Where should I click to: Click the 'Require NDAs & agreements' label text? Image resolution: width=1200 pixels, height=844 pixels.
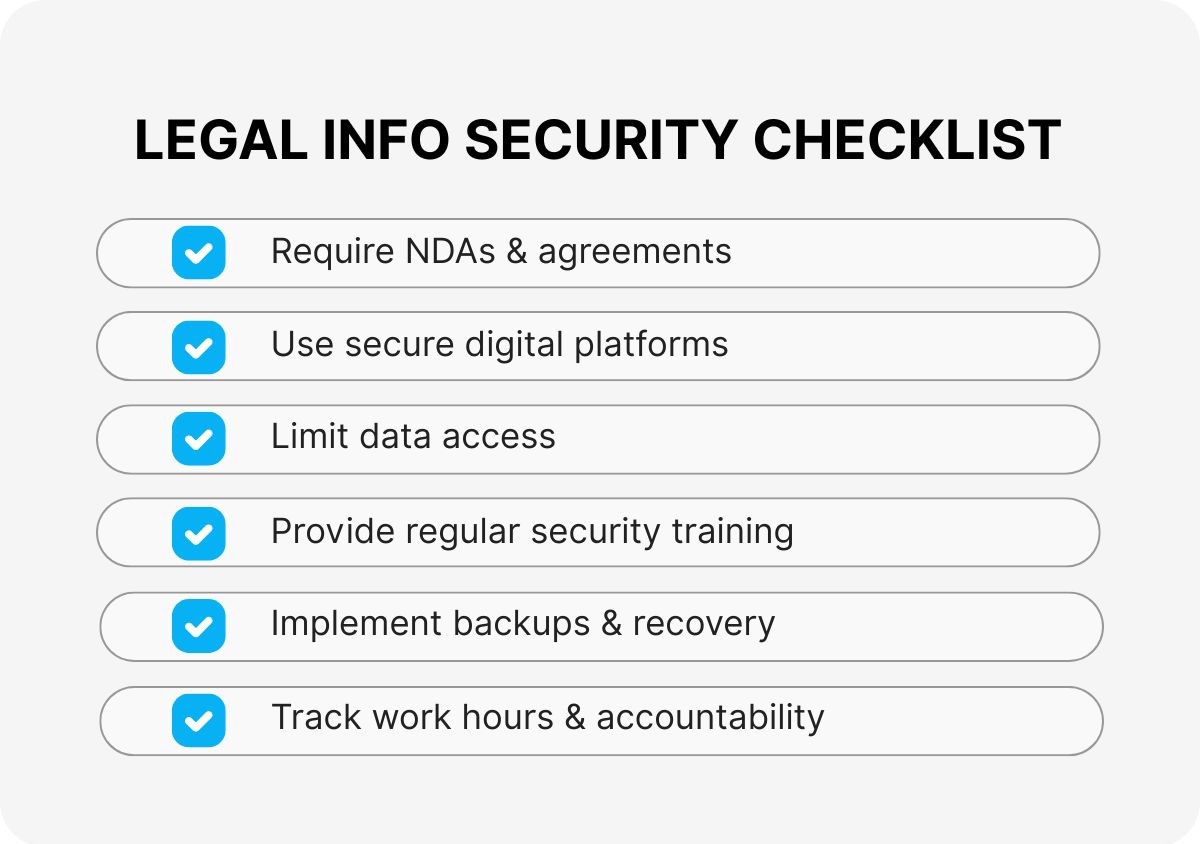pyautogui.click(x=500, y=251)
